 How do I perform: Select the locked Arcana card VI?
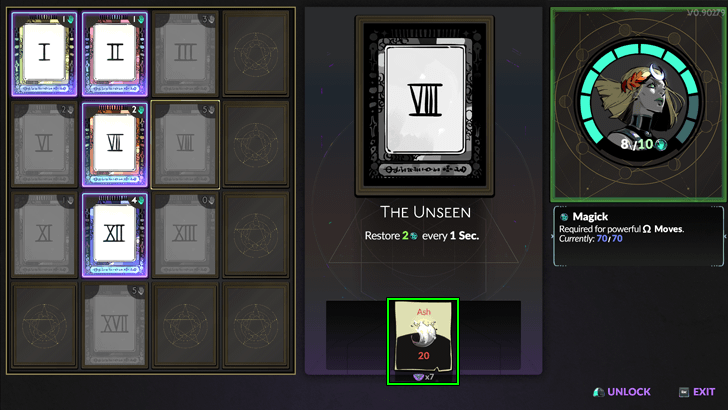(44, 144)
